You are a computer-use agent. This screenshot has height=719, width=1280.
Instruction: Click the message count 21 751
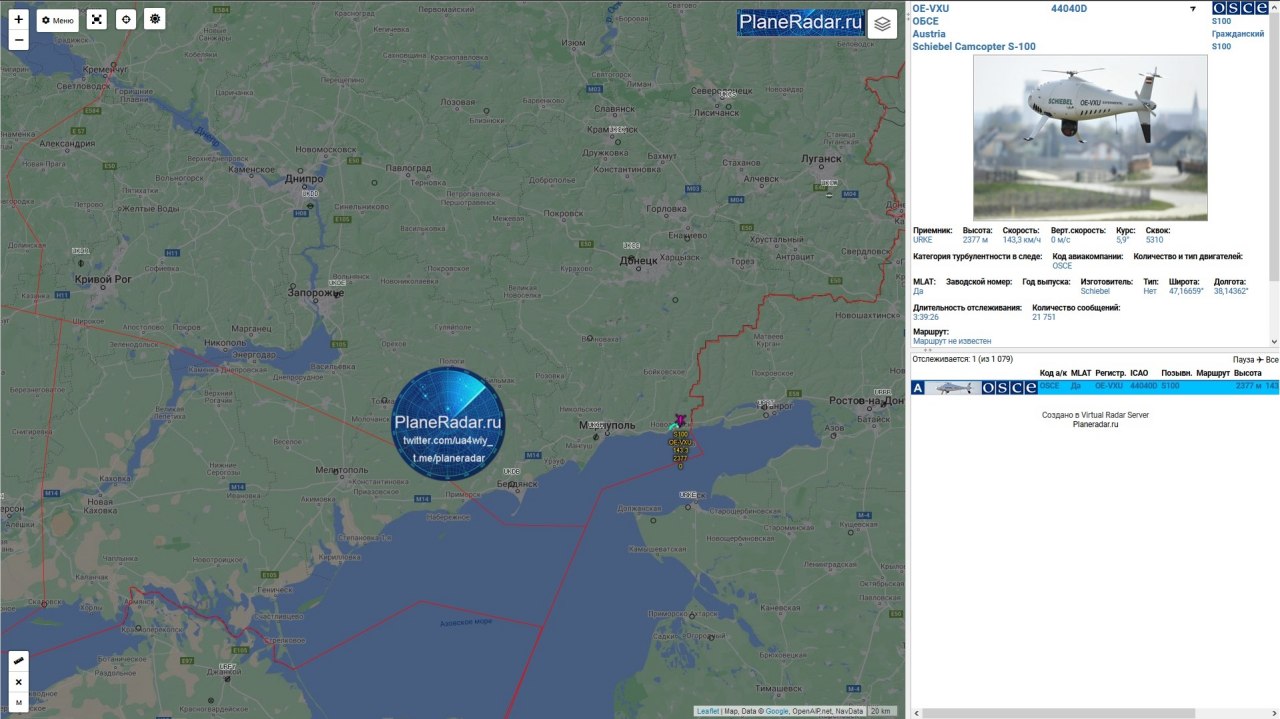coord(1044,317)
